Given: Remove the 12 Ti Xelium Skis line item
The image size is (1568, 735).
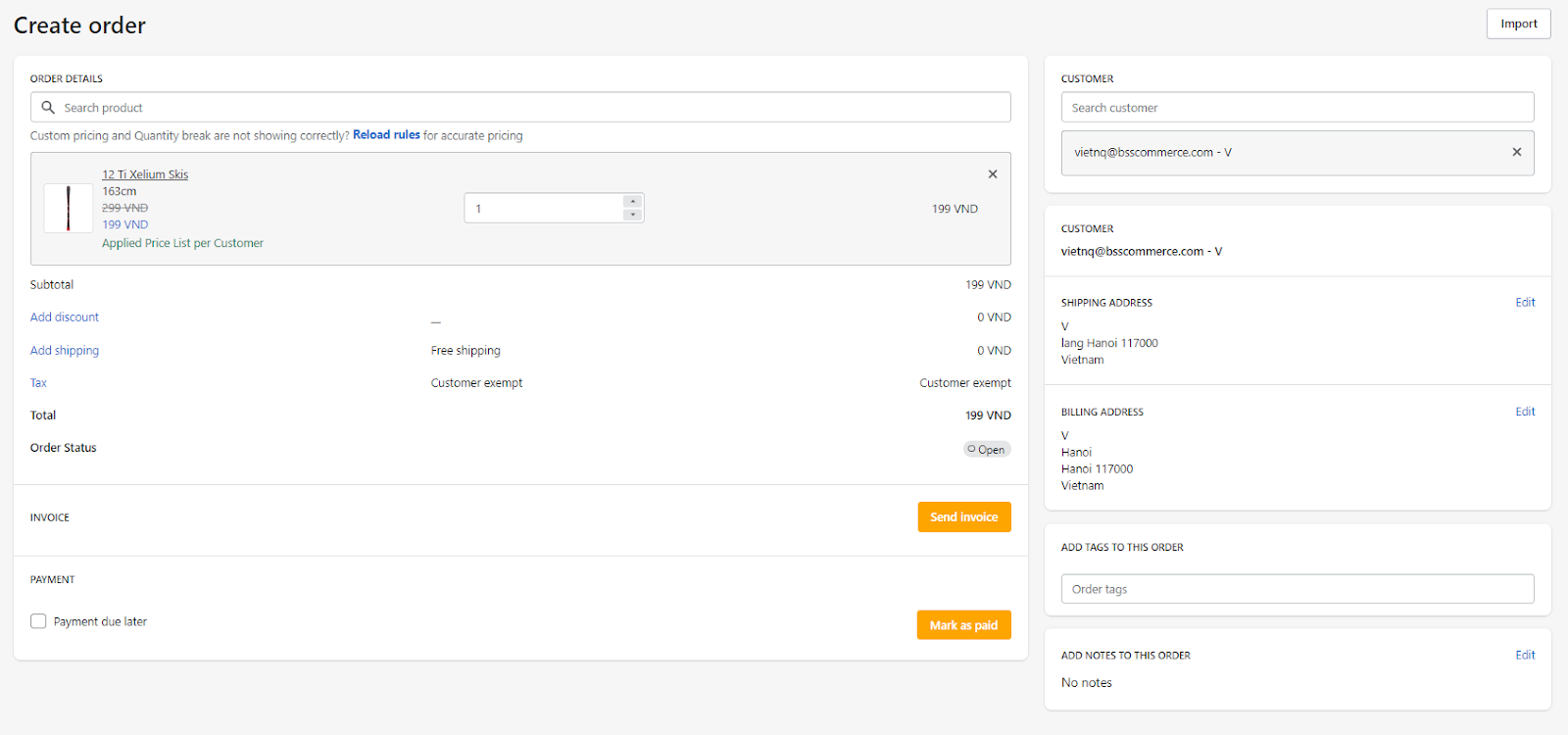Looking at the screenshot, I should pyautogui.click(x=993, y=174).
